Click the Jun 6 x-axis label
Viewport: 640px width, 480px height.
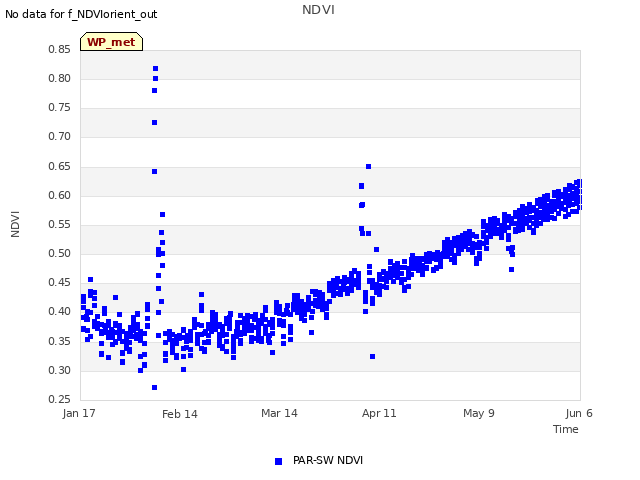(579, 413)
